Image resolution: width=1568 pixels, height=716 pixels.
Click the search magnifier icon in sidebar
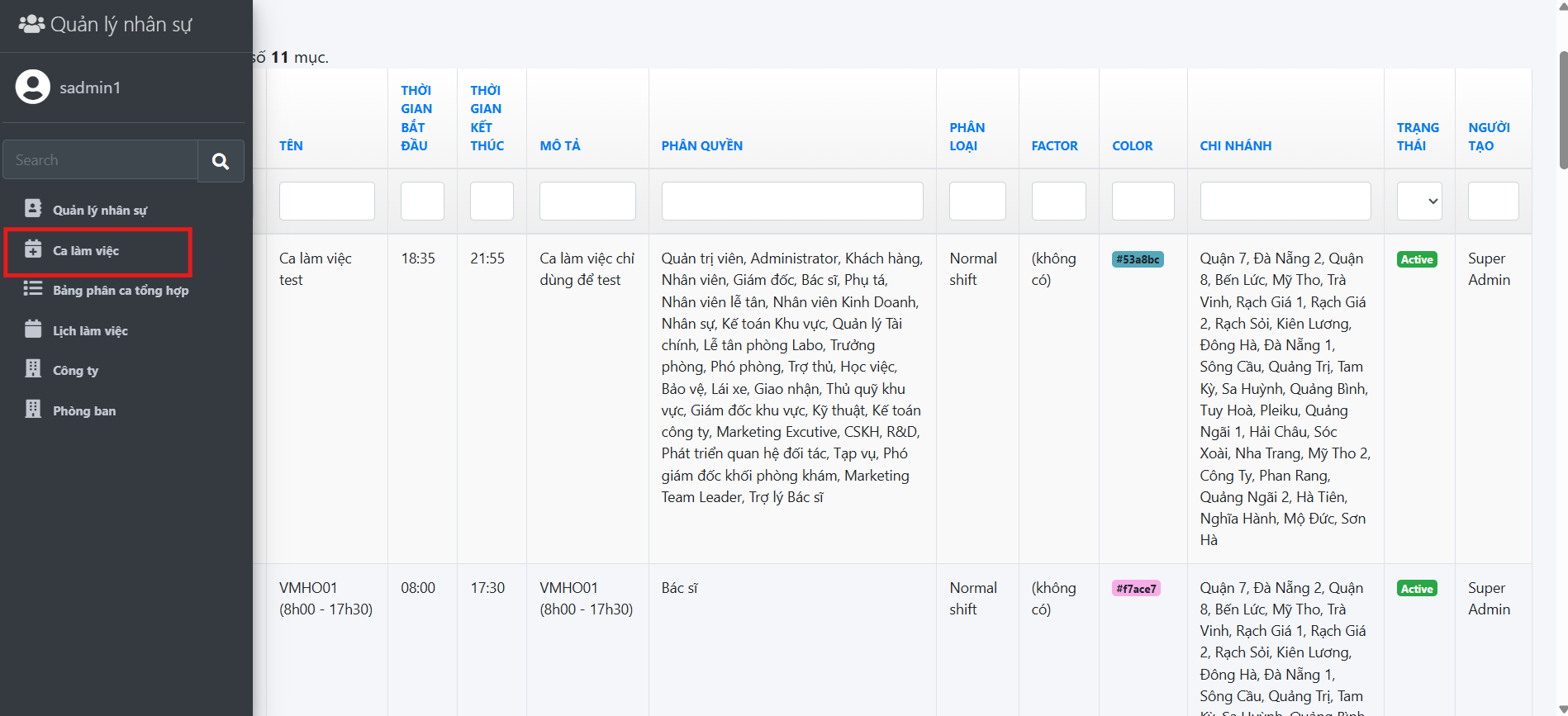click(221, 161)
